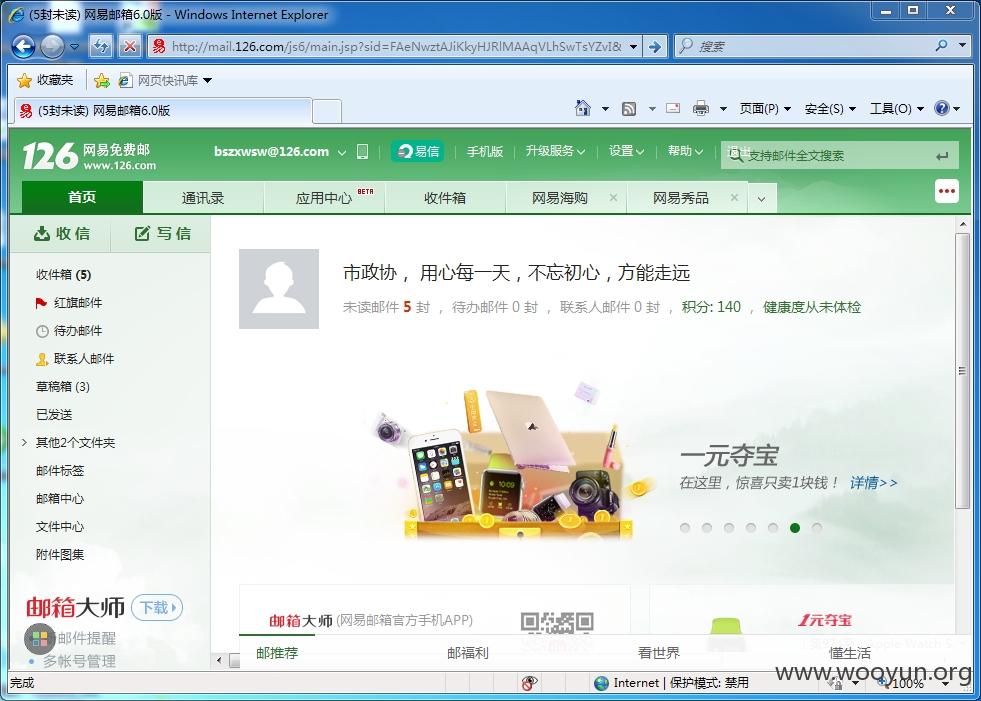Screen dimensions: 981x701
Task: Switch to the 网易秀品 tab
Action: pos(681,198)
